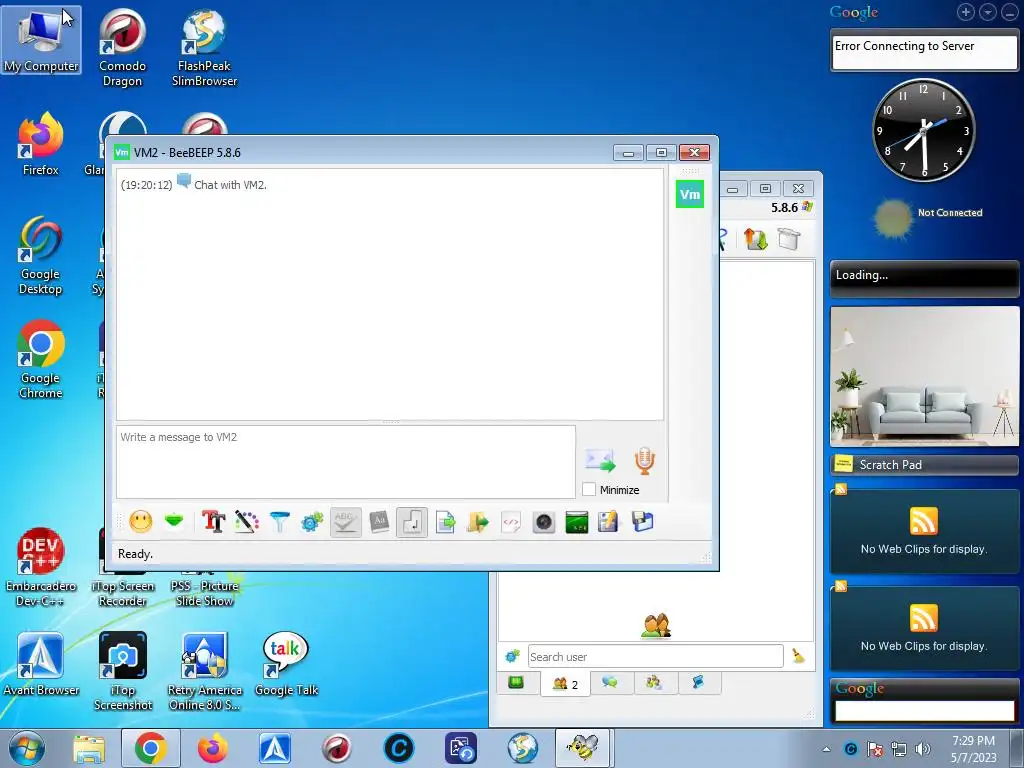This screenshot has width=1024, height=768.
Task: Open Google sidebar menu dropdown arrow
Action: click(987, 12)
